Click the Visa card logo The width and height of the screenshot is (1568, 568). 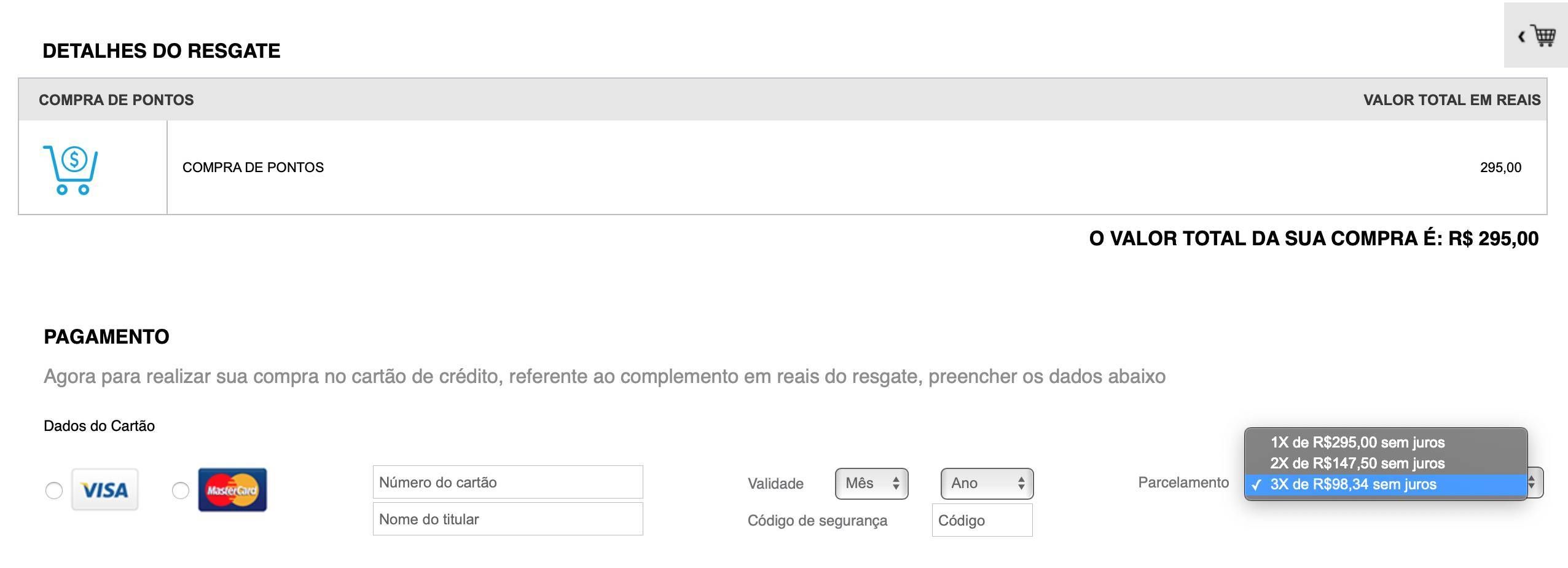(x=105, y=490)
